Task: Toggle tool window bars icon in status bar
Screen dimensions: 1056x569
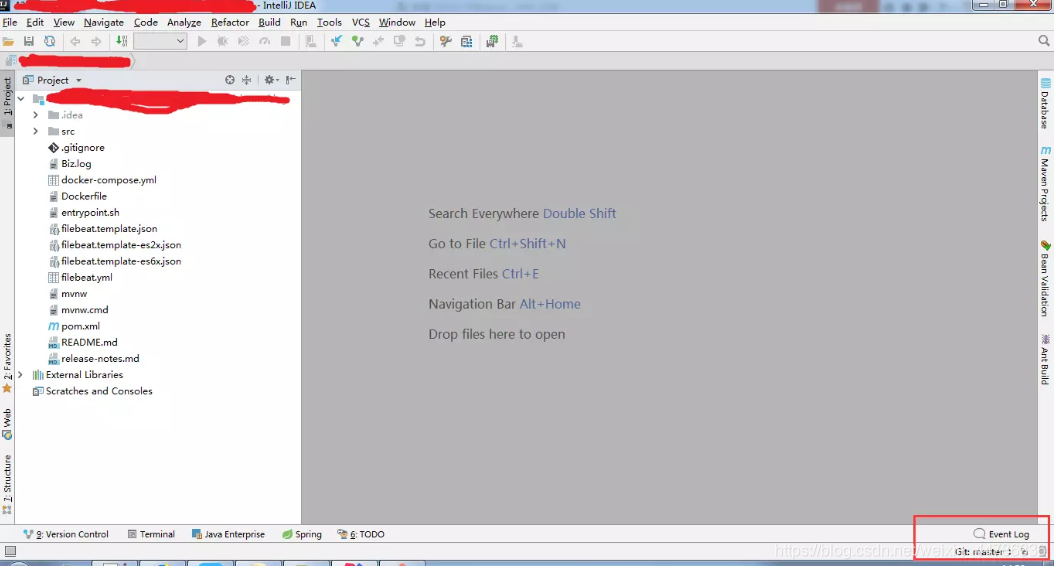Action: pos(10,552)
